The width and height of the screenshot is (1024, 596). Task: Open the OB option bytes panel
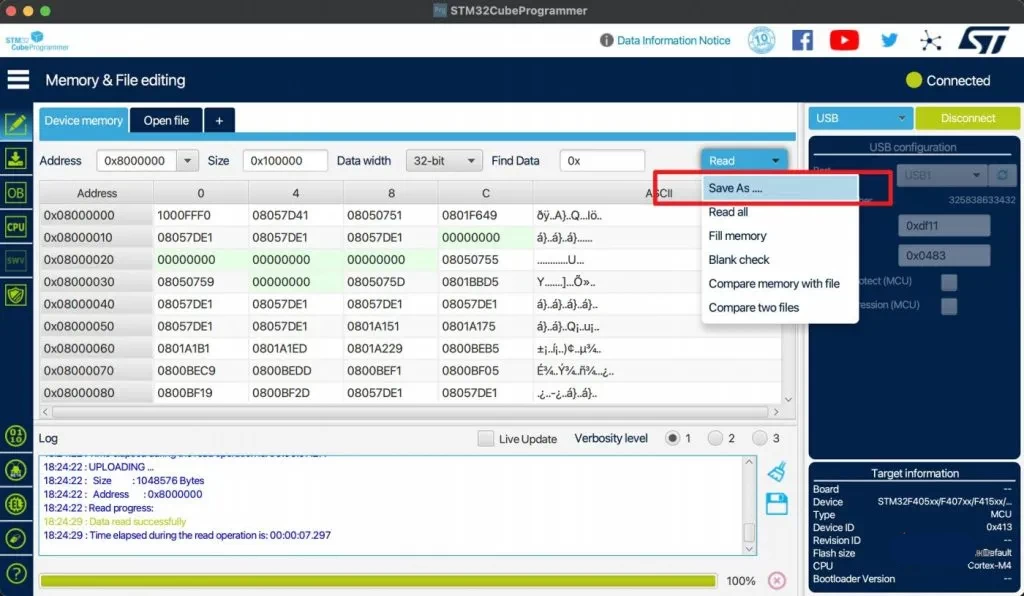(x=16, y=193)
